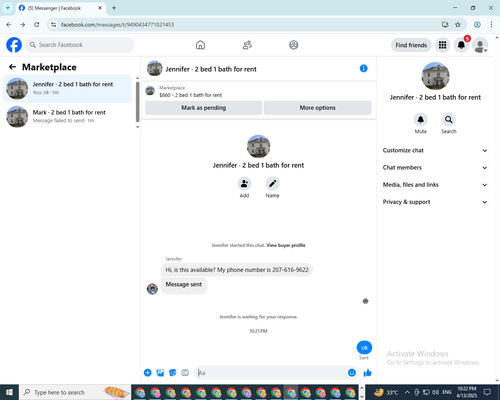The height and width of the screenshot is (400, 500).
Task: Search in conversation via magnifier icon
Action: coord(449,119)
